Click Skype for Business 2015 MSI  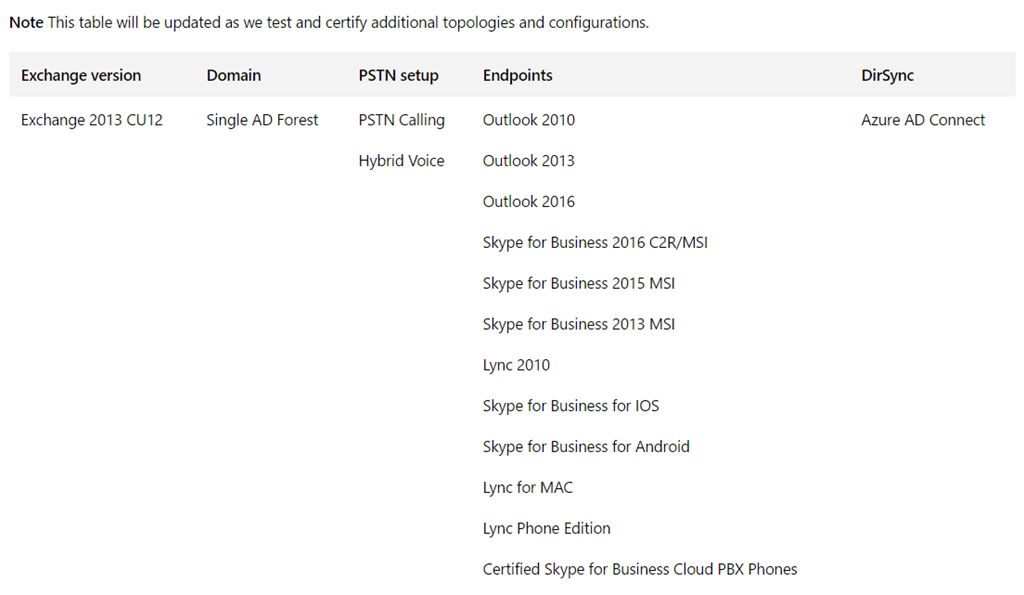pyautogui.click(x=578, y=284)
